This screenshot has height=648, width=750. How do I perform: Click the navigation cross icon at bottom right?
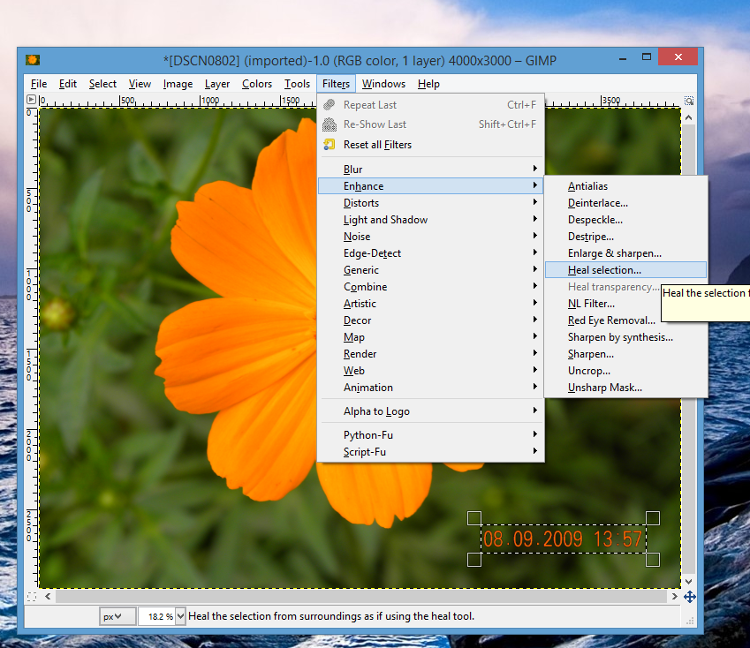coord(689,597)
